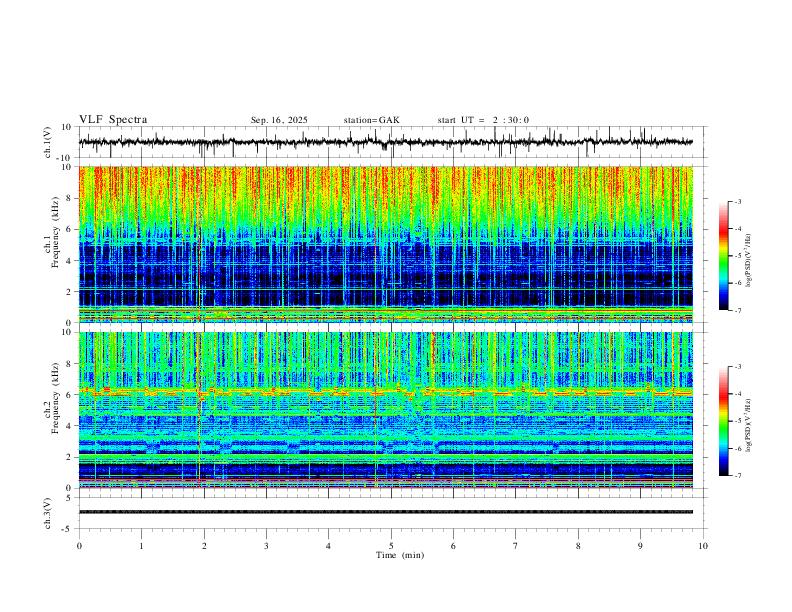Click time axis tick label "10"
Image resolution: width=792 pixels, height=612 pixels.
click(x=703, y=546)
